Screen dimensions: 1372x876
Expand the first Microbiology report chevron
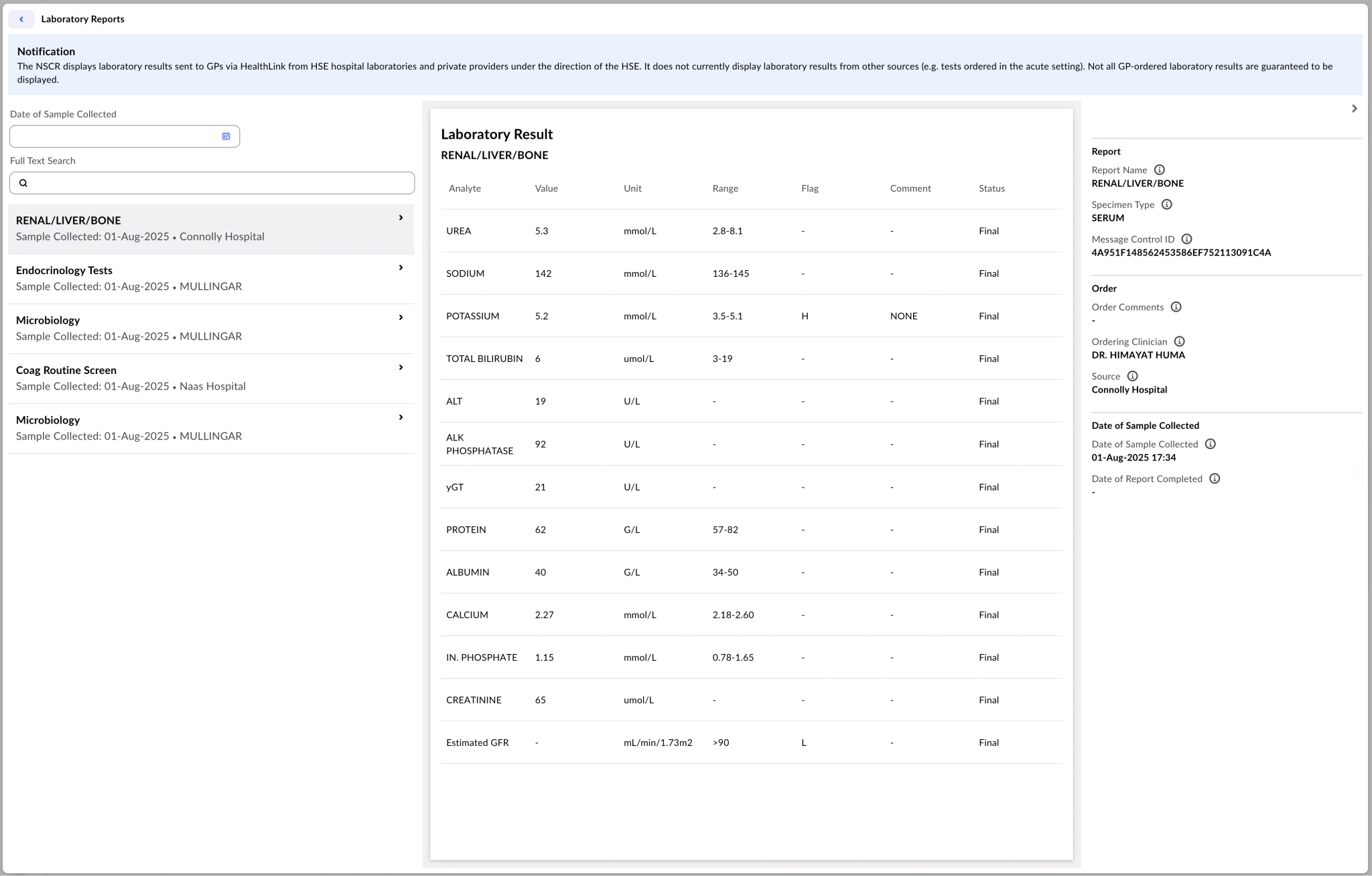coord(401,317)
